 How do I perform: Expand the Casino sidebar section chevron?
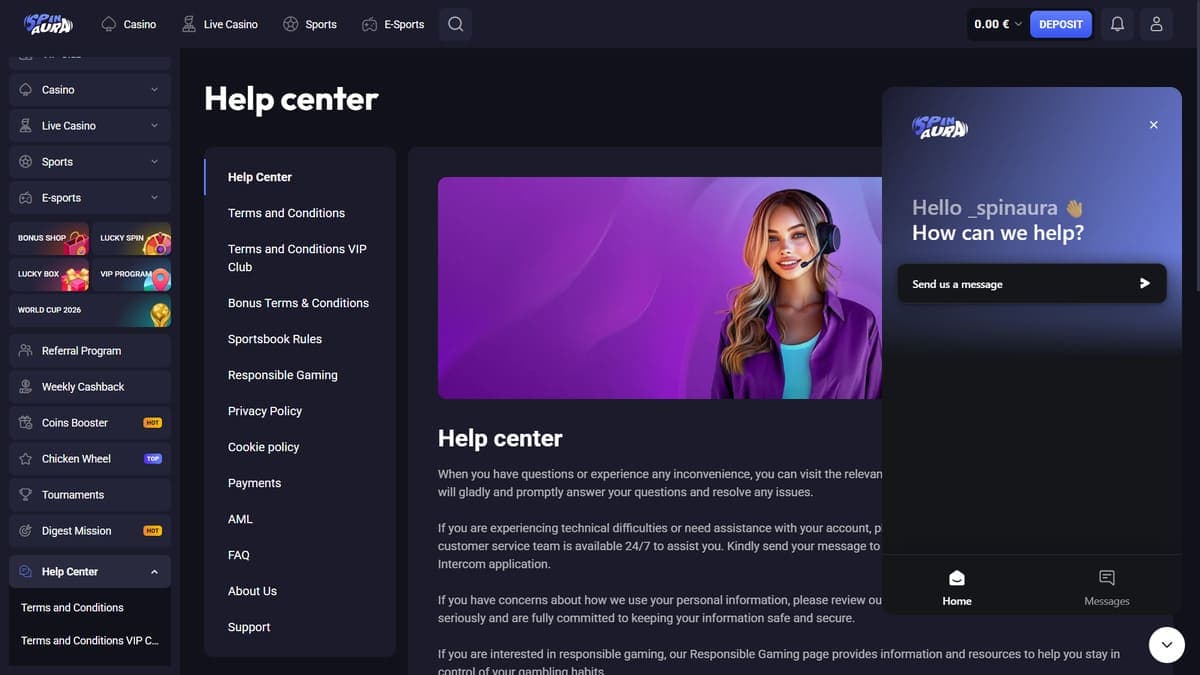coord(154,90)
